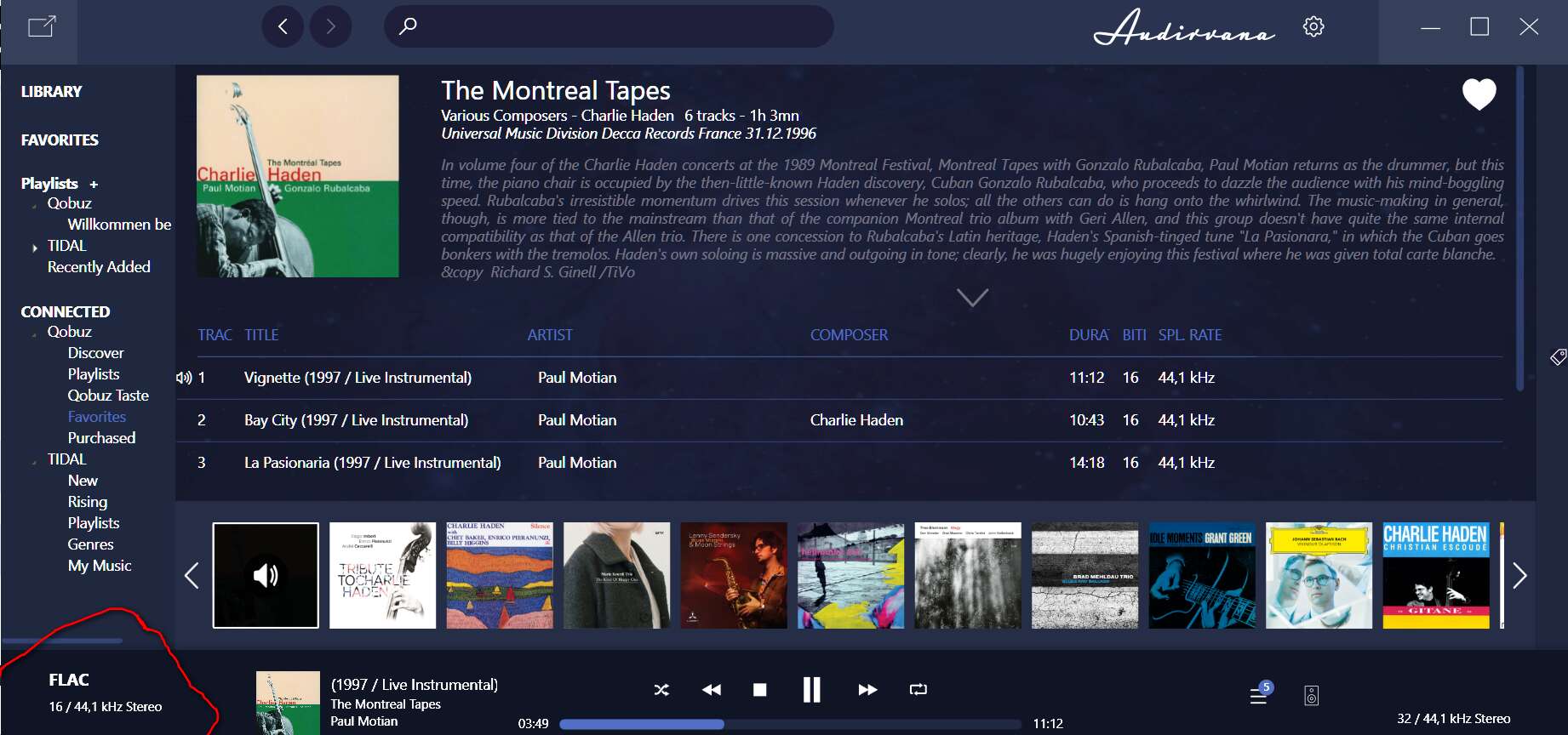The width and height of the screenshot is (1568, 735).
Task: Toggle repeat mode
Action: point(918,689)
